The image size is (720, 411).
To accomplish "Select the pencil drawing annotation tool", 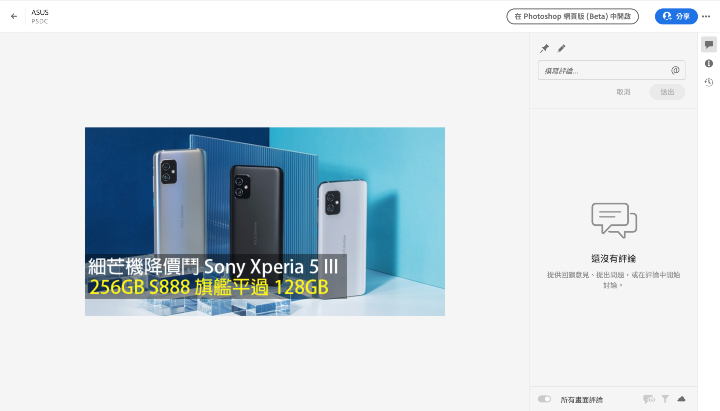I will (x=562, y=48).
